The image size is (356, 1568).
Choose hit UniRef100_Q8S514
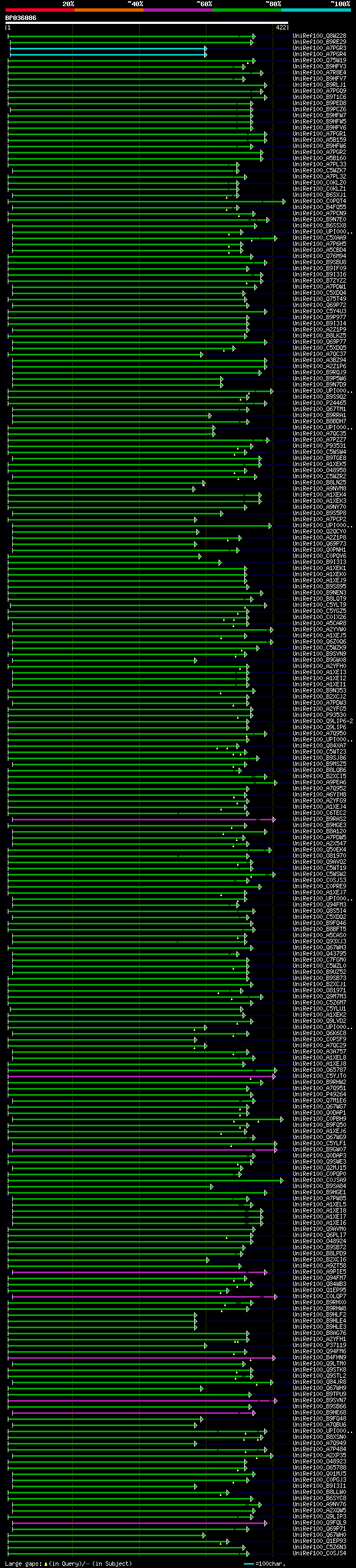319,911
